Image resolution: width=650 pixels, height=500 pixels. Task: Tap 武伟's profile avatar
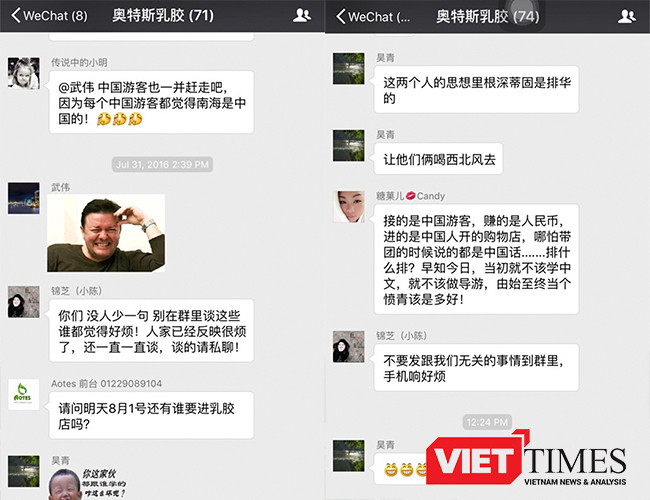23,198
